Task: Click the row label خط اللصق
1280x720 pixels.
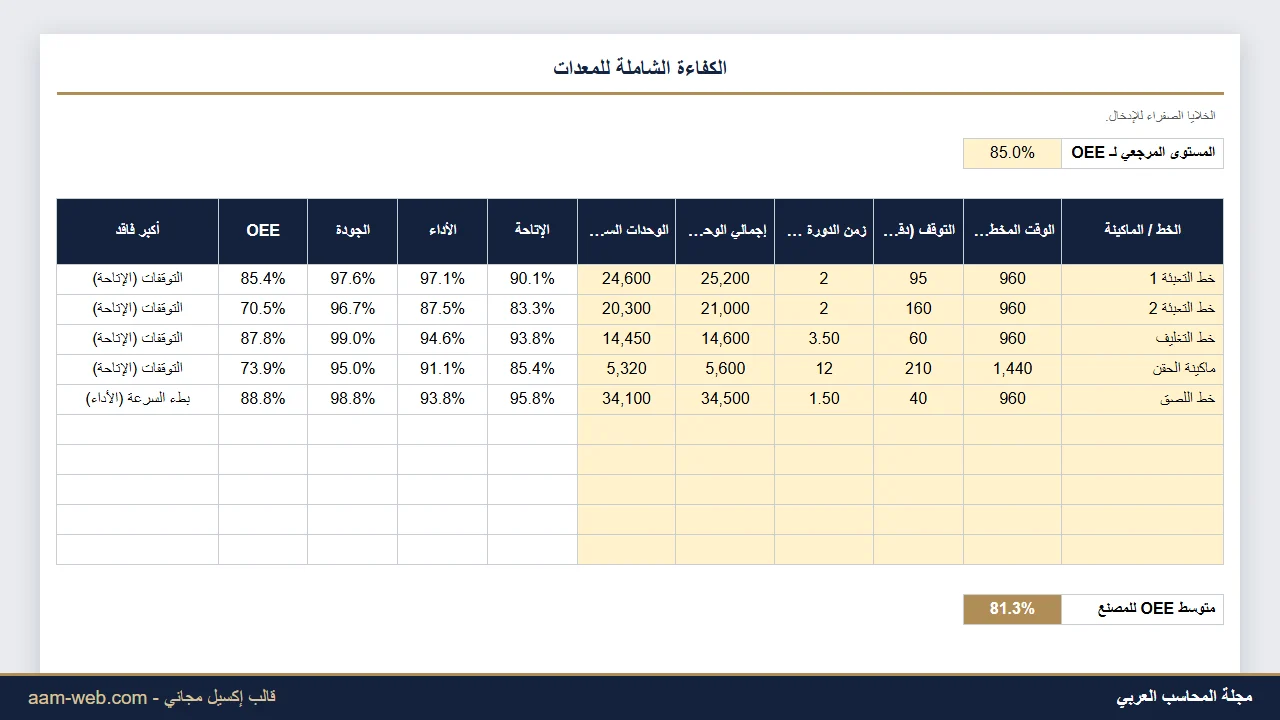Action: pos(1142,399)
